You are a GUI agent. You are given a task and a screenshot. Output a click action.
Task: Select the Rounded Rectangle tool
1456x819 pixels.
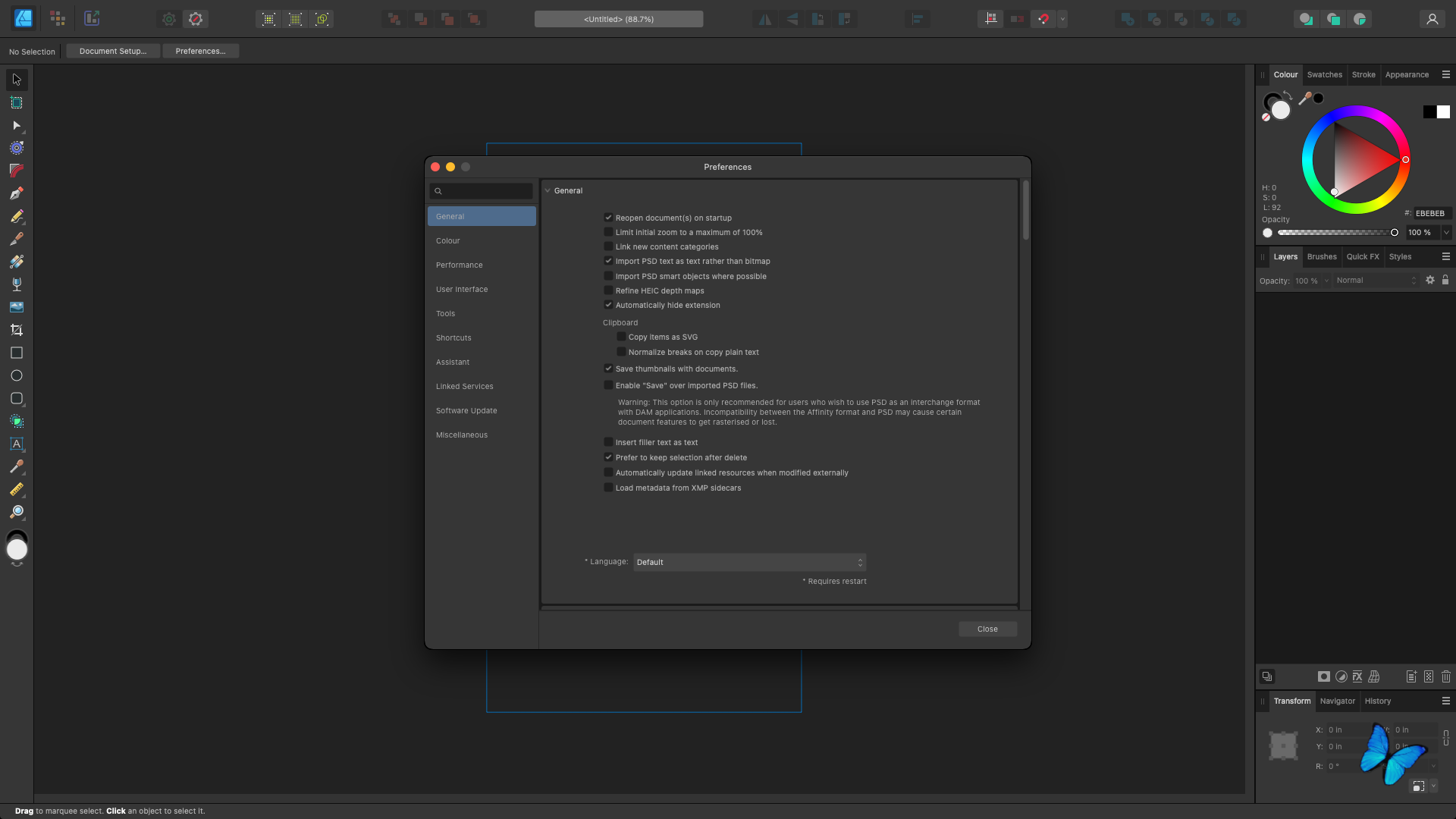tap(17, 398)
